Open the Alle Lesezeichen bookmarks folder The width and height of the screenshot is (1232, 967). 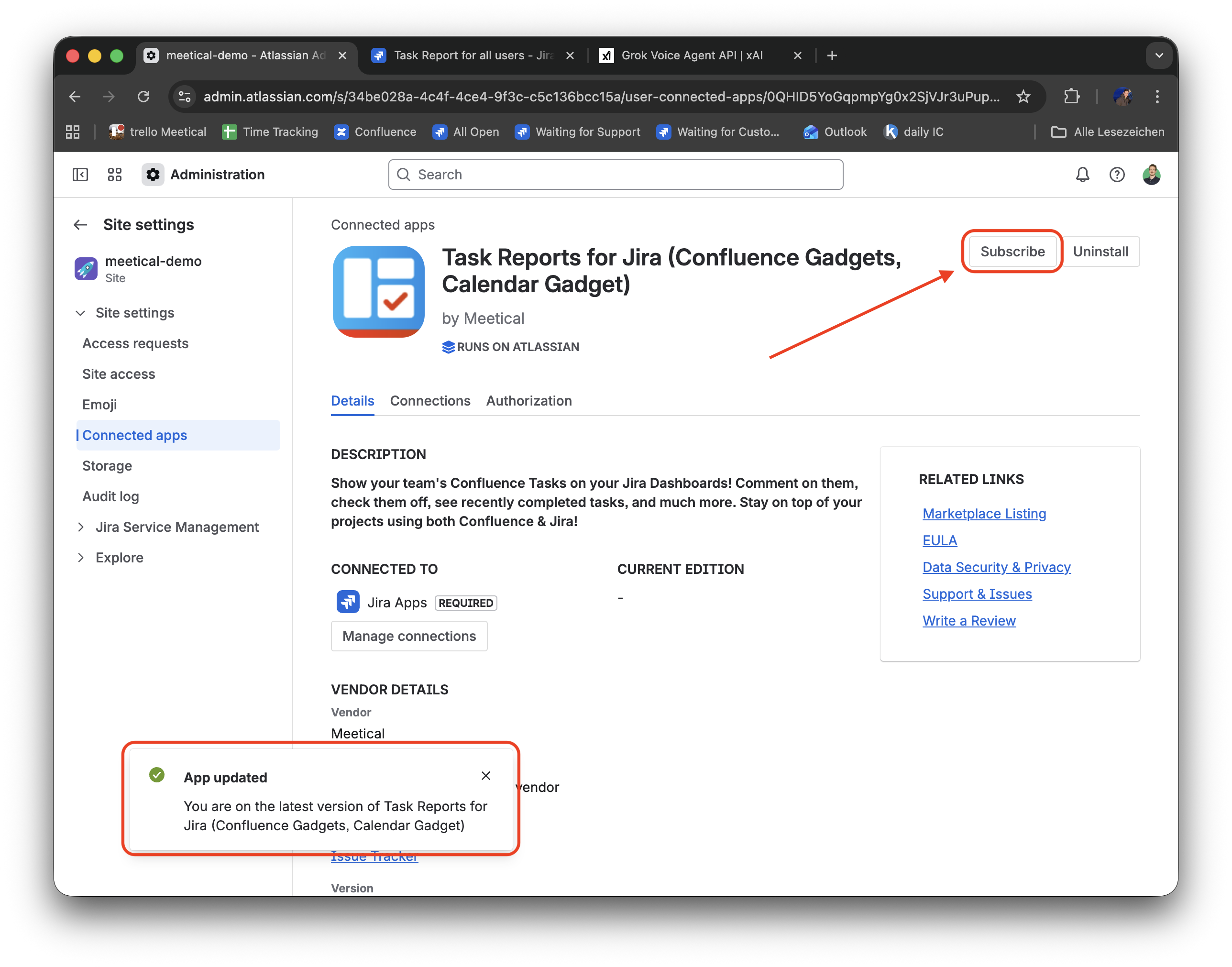[x=1108, y=132]
